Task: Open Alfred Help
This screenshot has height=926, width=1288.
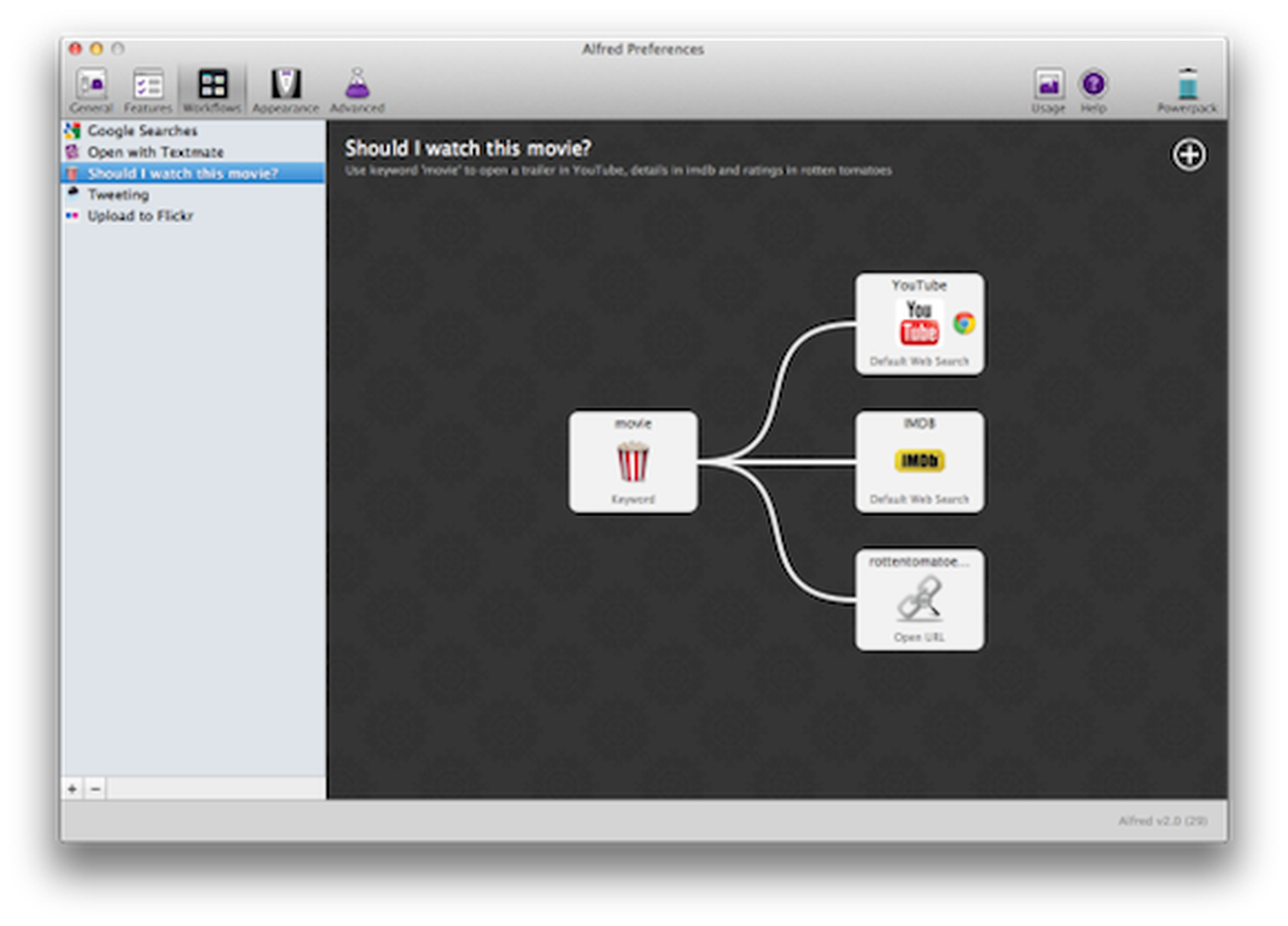Action: point(1093,87)
